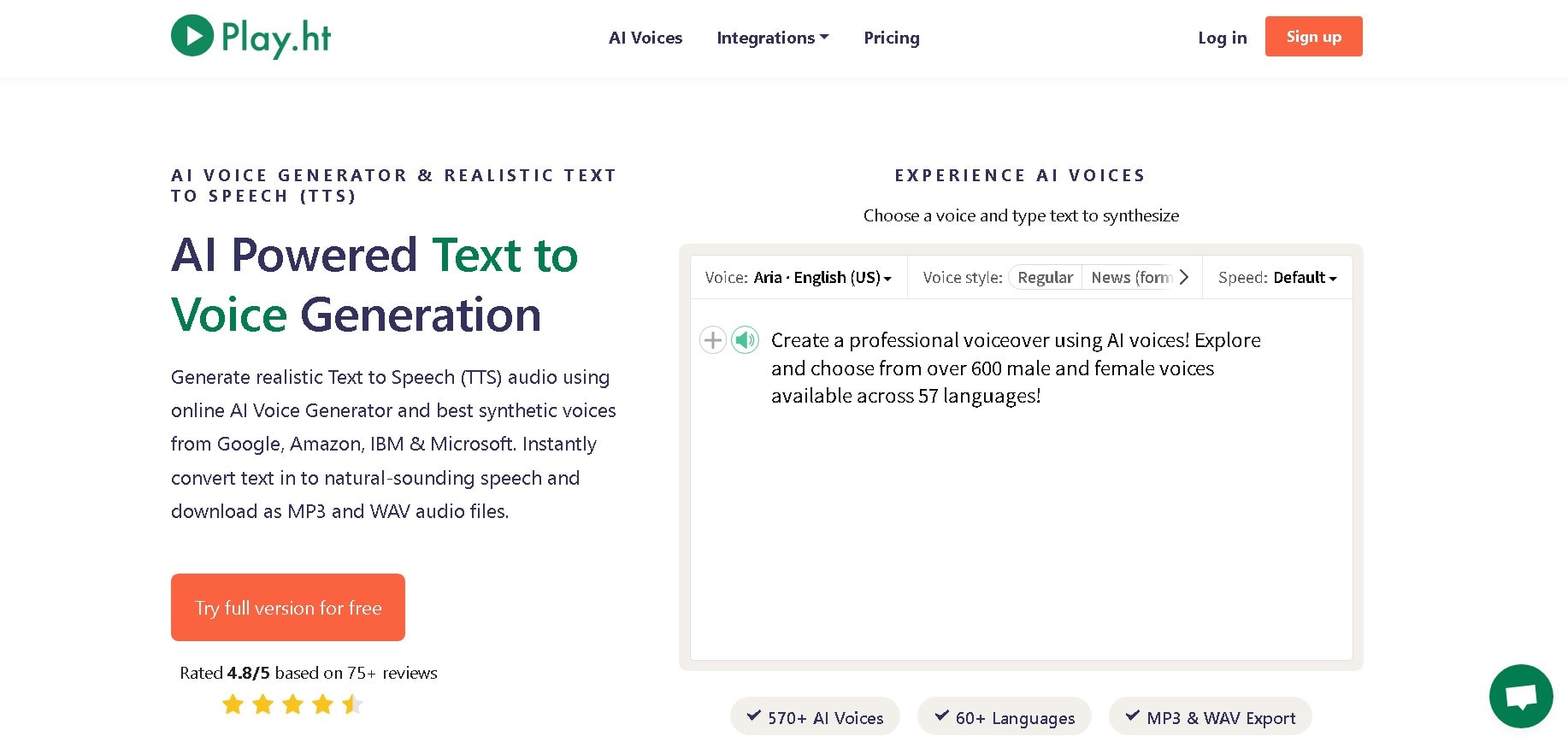
Task: Click the 'Experience AI Voices' heading
Action: pyautogui.click(x=1021, y=175)
